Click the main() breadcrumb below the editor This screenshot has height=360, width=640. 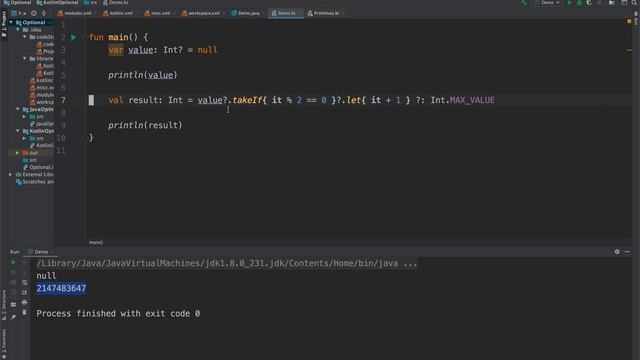coord(96,242)
